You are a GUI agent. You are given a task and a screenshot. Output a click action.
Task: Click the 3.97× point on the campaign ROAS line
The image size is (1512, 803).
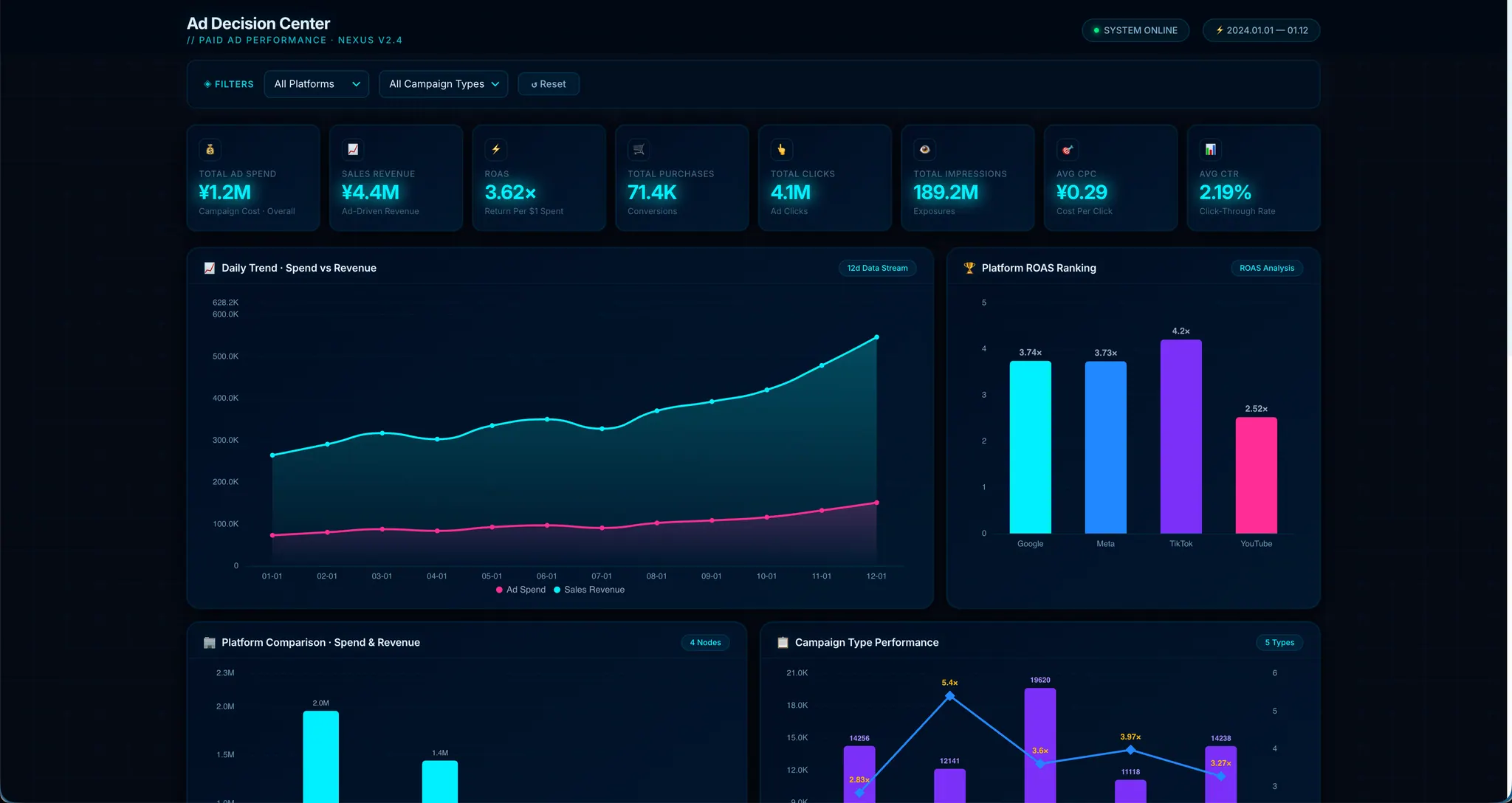click(x=1130, y=750)
